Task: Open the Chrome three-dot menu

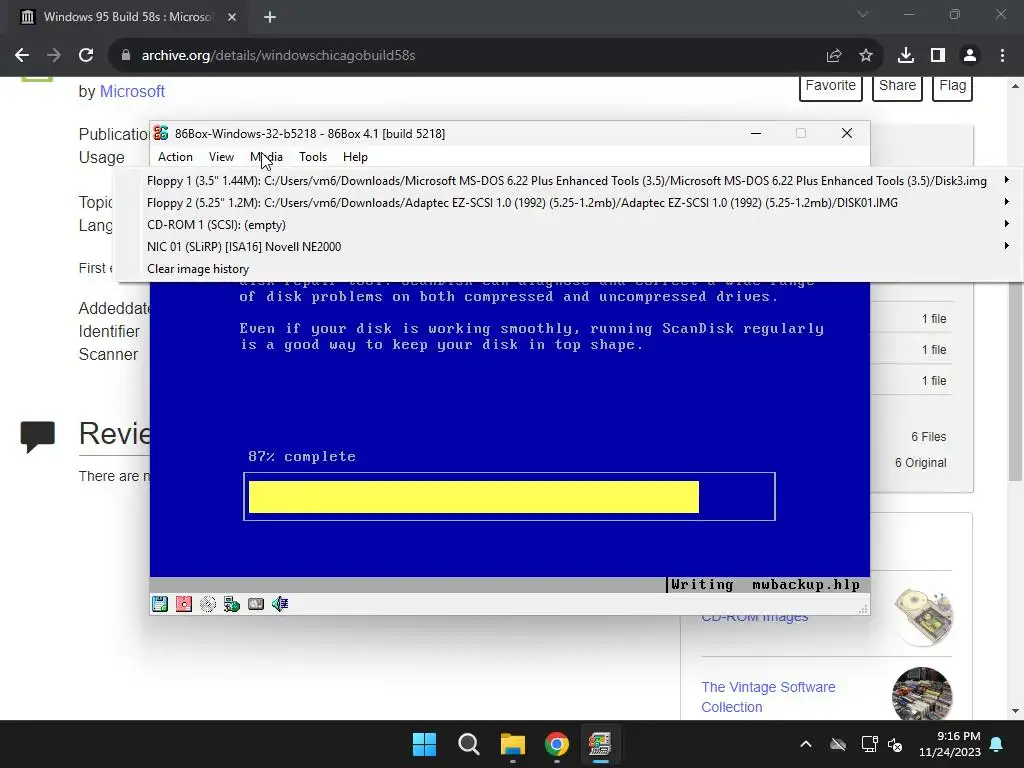Action: (1002, 56)
